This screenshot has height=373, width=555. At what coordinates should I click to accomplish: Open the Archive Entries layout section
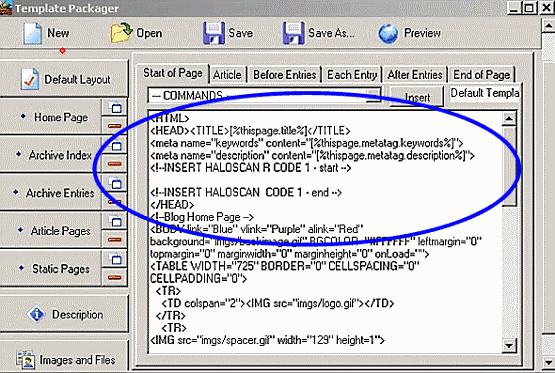51,193
